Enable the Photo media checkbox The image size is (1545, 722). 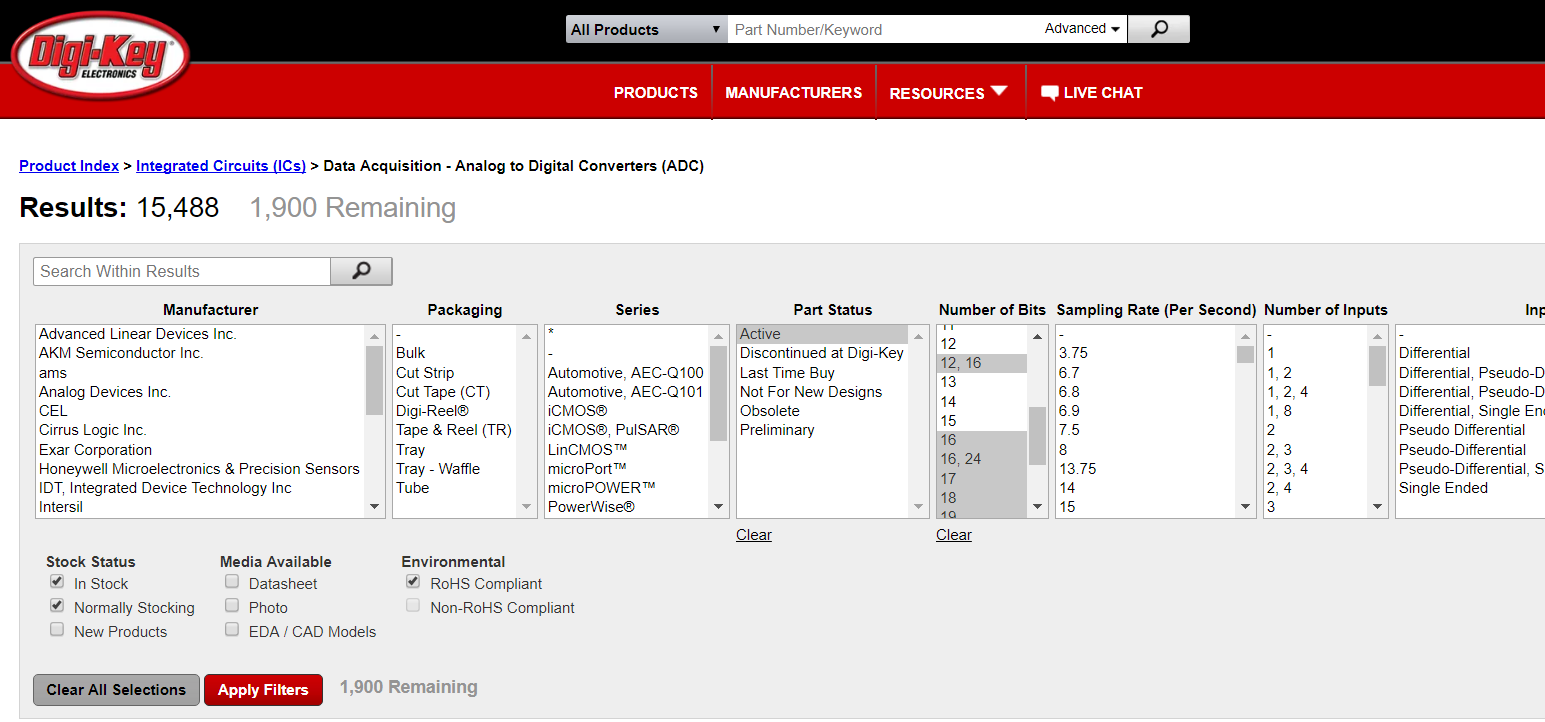coord(232,606)
